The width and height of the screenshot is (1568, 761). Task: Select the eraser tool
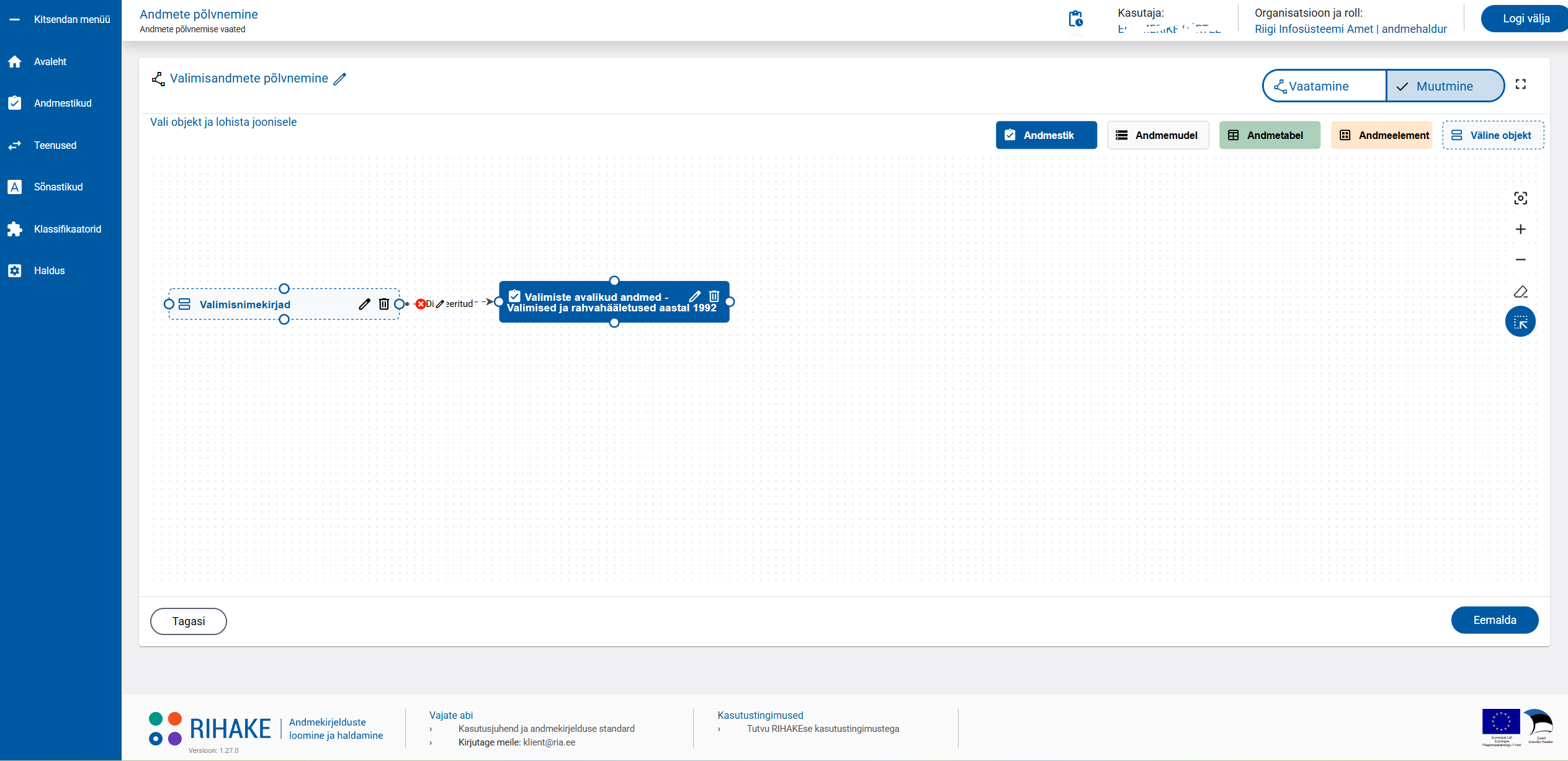[1520, 291]
